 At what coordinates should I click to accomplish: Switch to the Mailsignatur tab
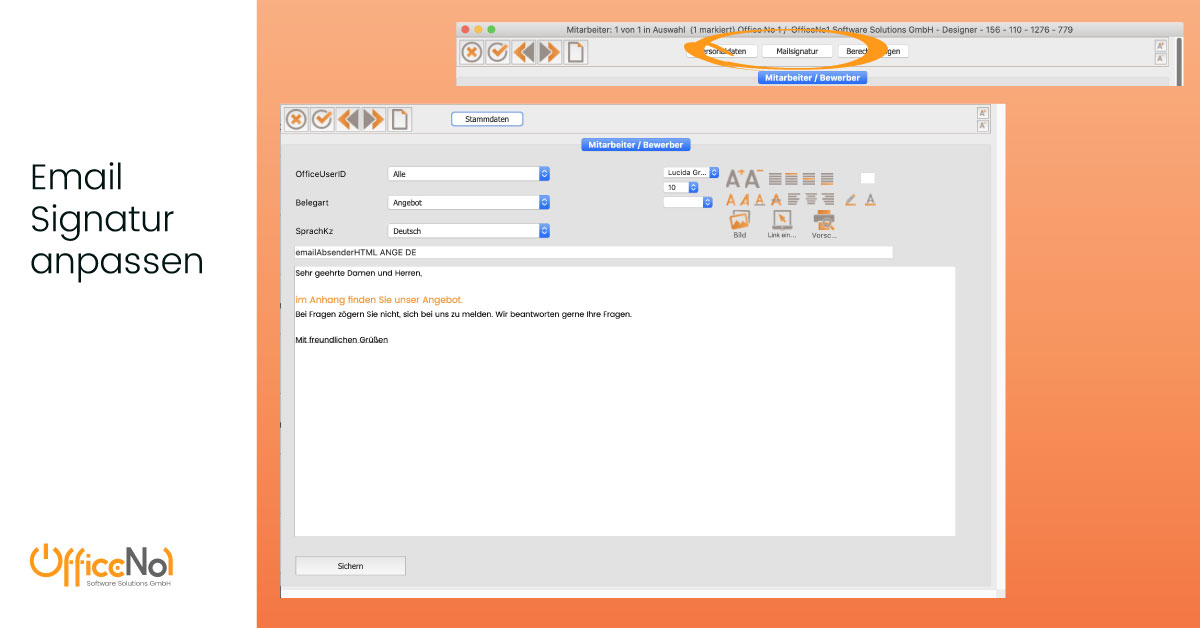(797, 51)
